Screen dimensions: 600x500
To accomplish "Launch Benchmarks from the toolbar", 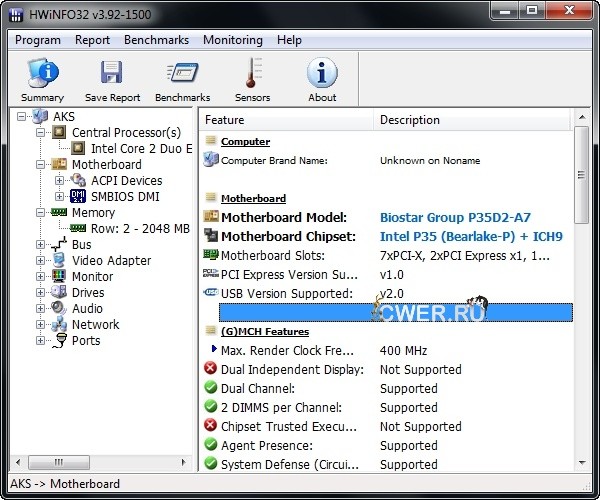I will point(182,74).
